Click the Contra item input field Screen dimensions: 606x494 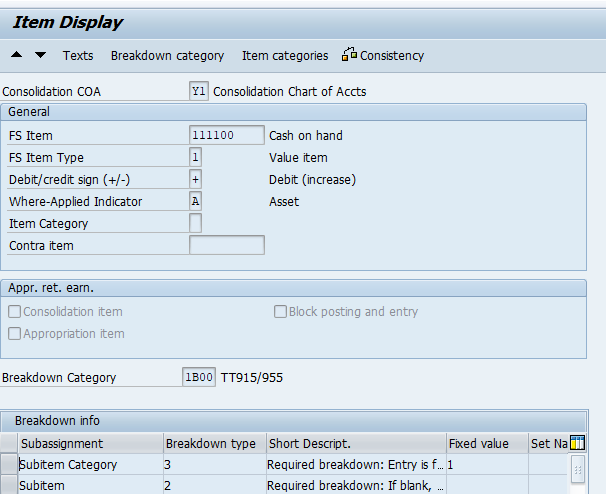coord(226,246)
